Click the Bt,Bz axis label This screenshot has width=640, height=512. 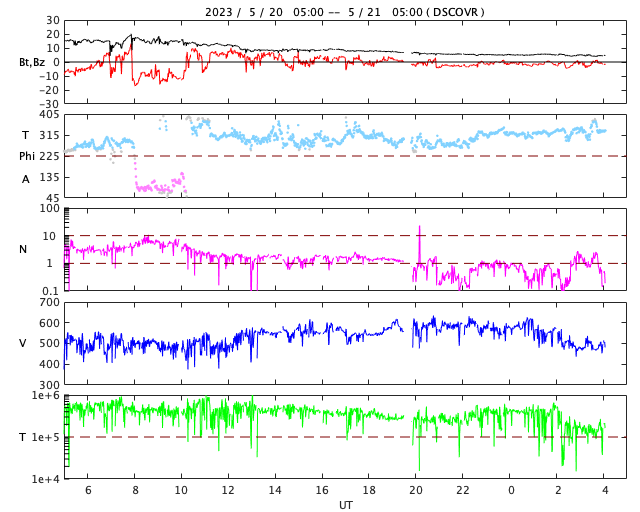[32, 62]
